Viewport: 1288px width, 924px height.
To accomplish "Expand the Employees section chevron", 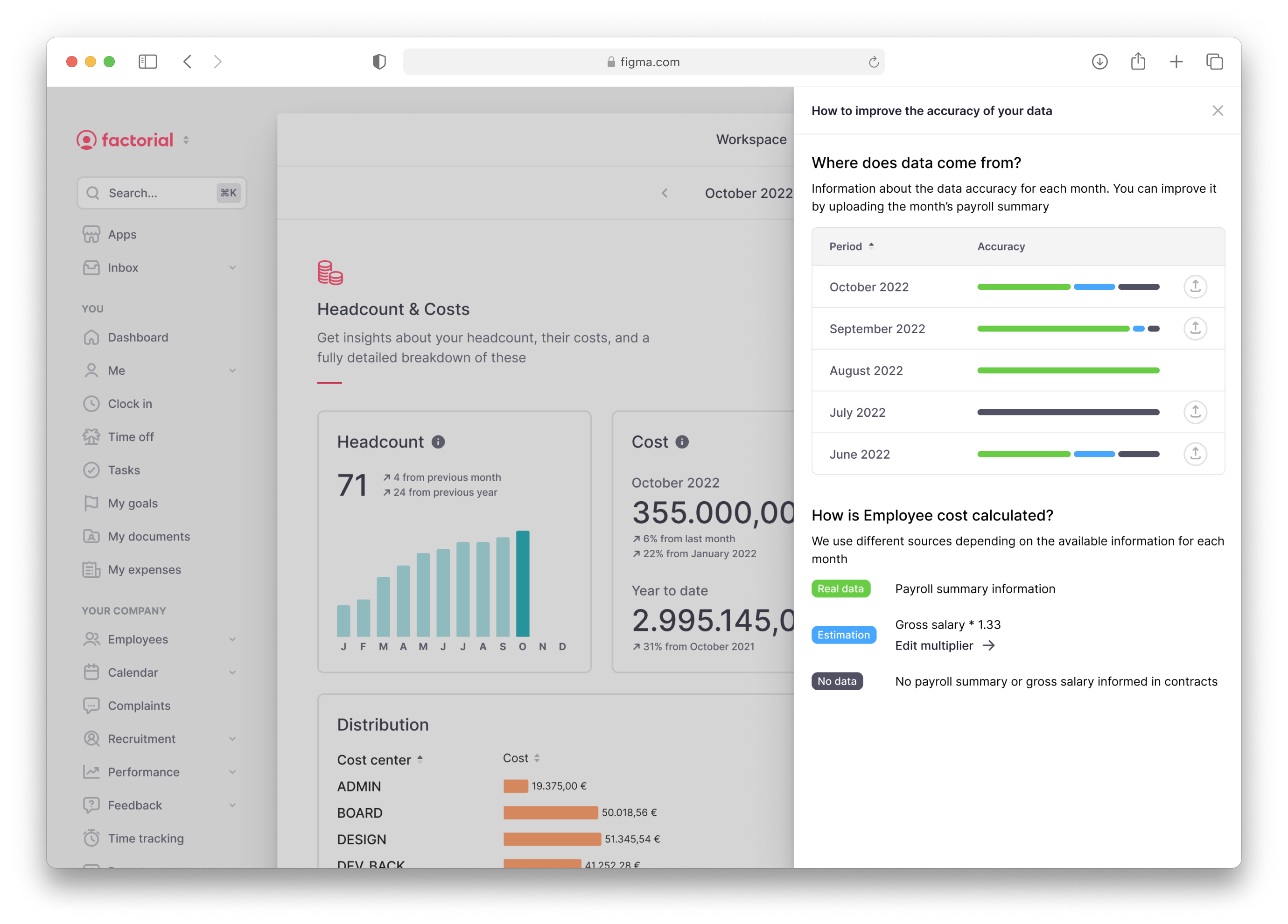I will pos(232,639).
